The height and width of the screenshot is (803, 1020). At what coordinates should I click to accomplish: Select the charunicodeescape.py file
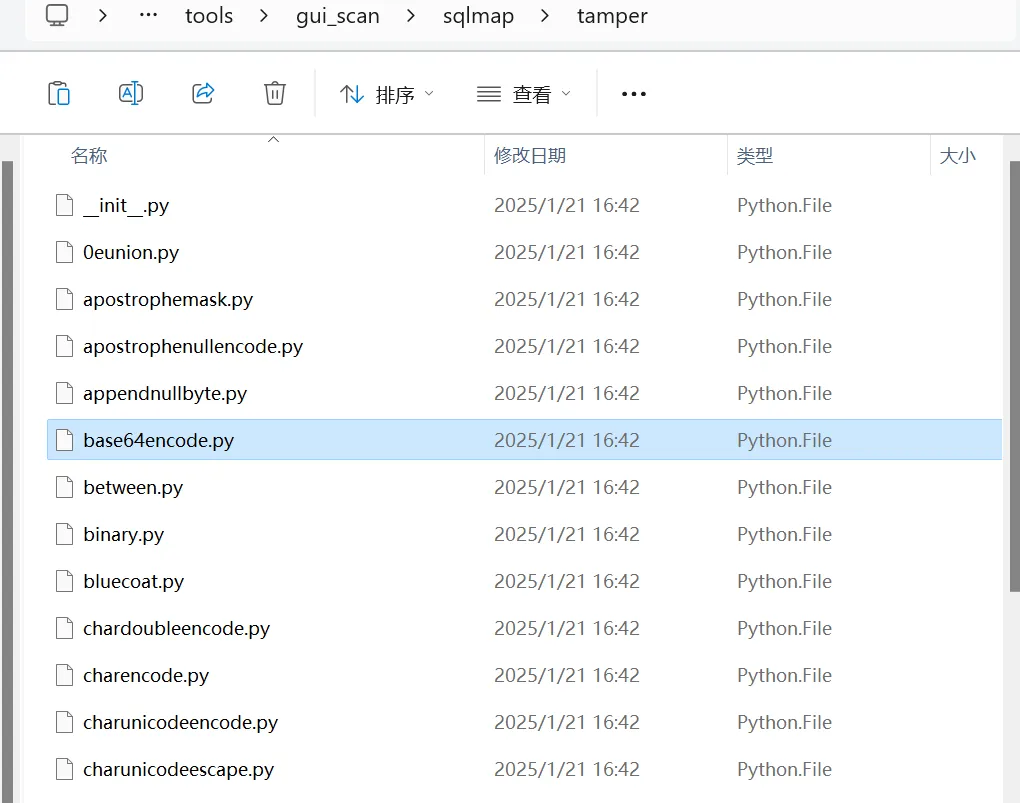pos(178,770)
